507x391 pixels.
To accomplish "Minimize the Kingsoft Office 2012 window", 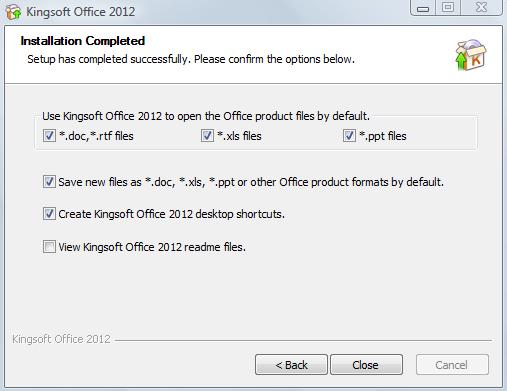I will pyautogui.click(x=423, y=8).
